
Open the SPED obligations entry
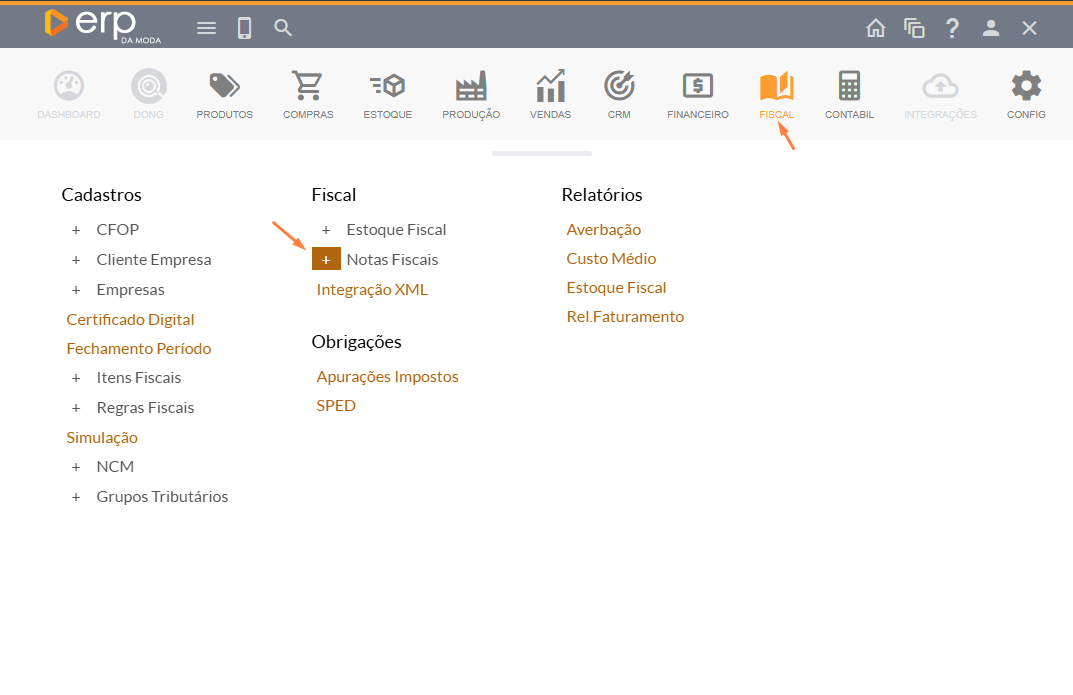pos(336,406)
